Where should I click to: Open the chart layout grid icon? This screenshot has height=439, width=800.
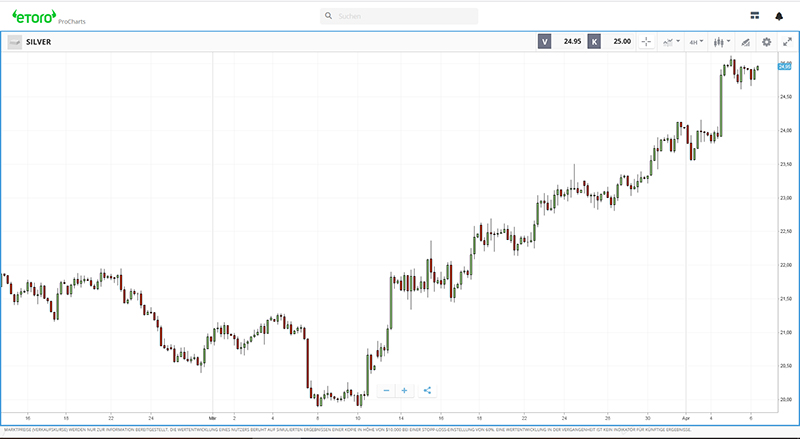coord(754,16)
